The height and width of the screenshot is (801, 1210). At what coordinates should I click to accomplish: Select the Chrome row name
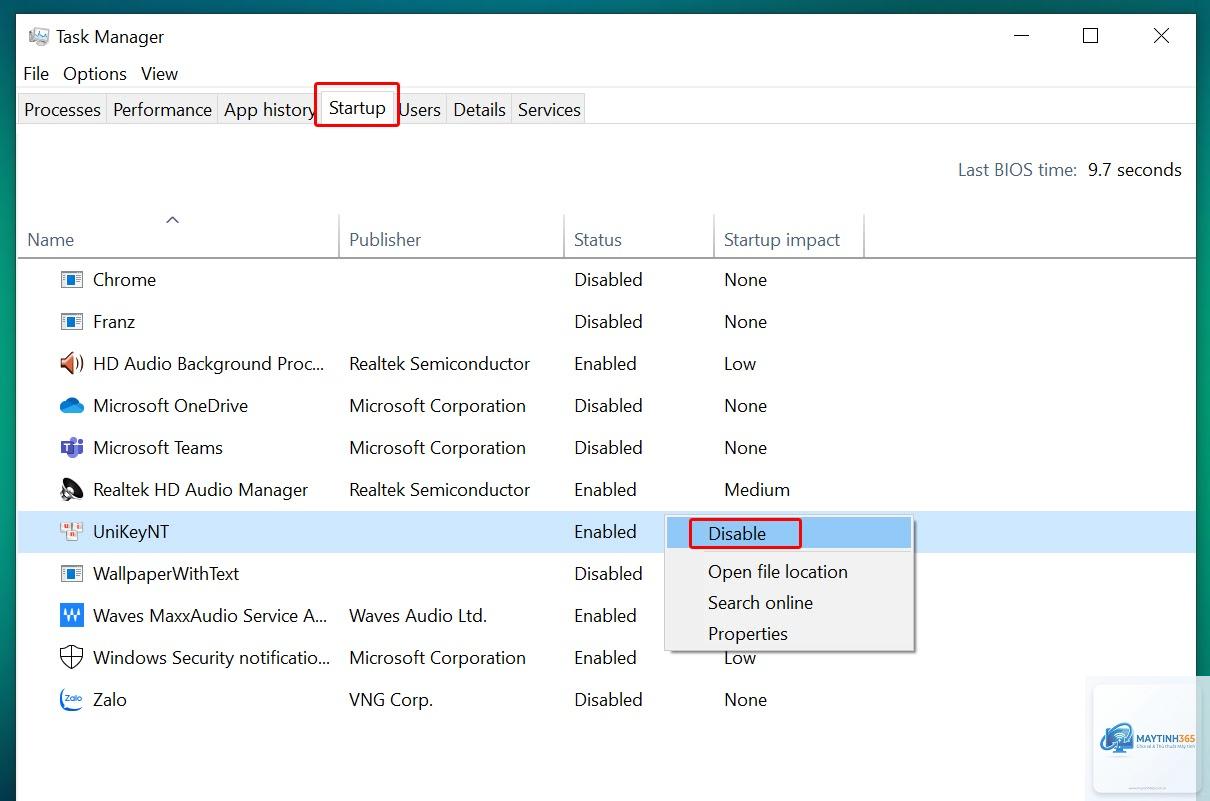pyautogui.click(x=124, y=280)
